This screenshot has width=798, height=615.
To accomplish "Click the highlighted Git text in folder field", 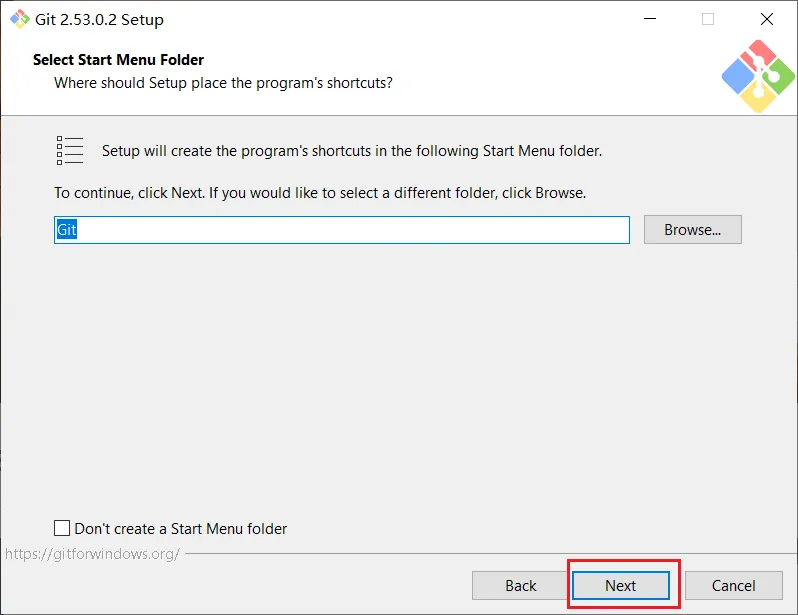I will pyautogui.click(x=67, y=230).
